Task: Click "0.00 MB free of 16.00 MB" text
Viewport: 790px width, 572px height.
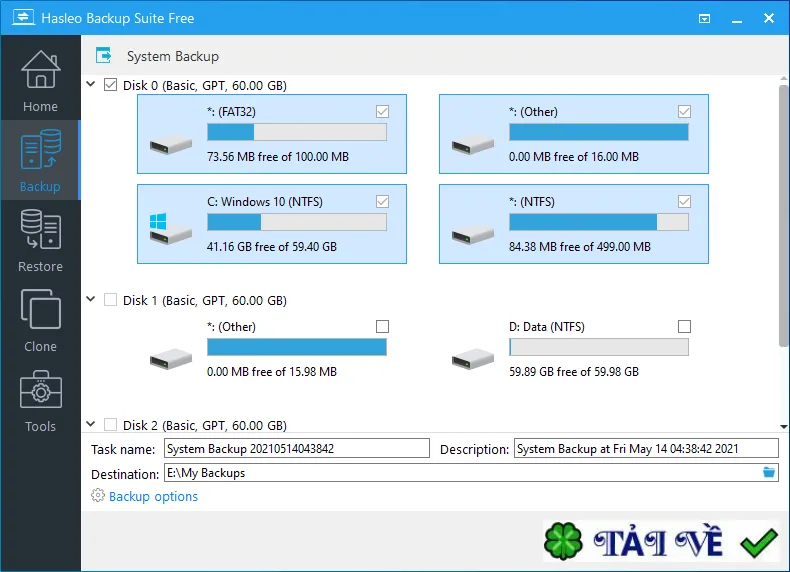Action: coord(573,157)
